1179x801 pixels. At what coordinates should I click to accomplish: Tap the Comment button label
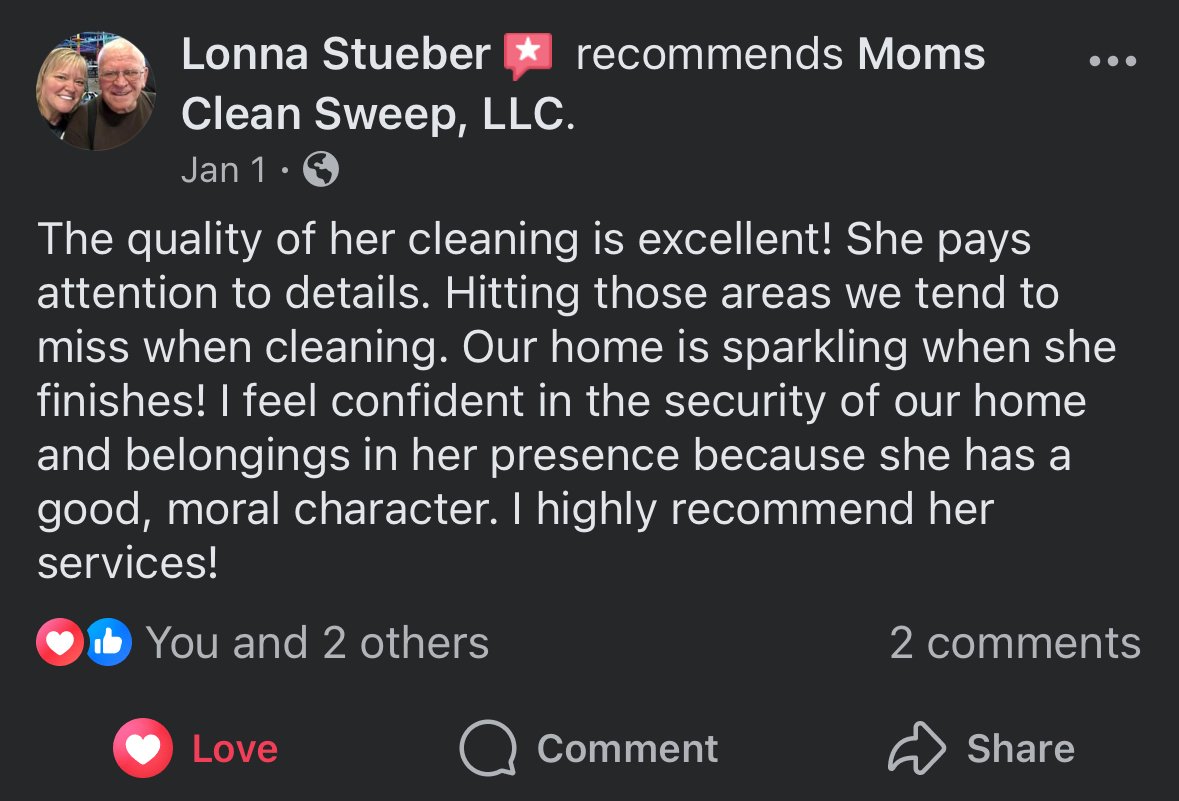click(628, 748)
